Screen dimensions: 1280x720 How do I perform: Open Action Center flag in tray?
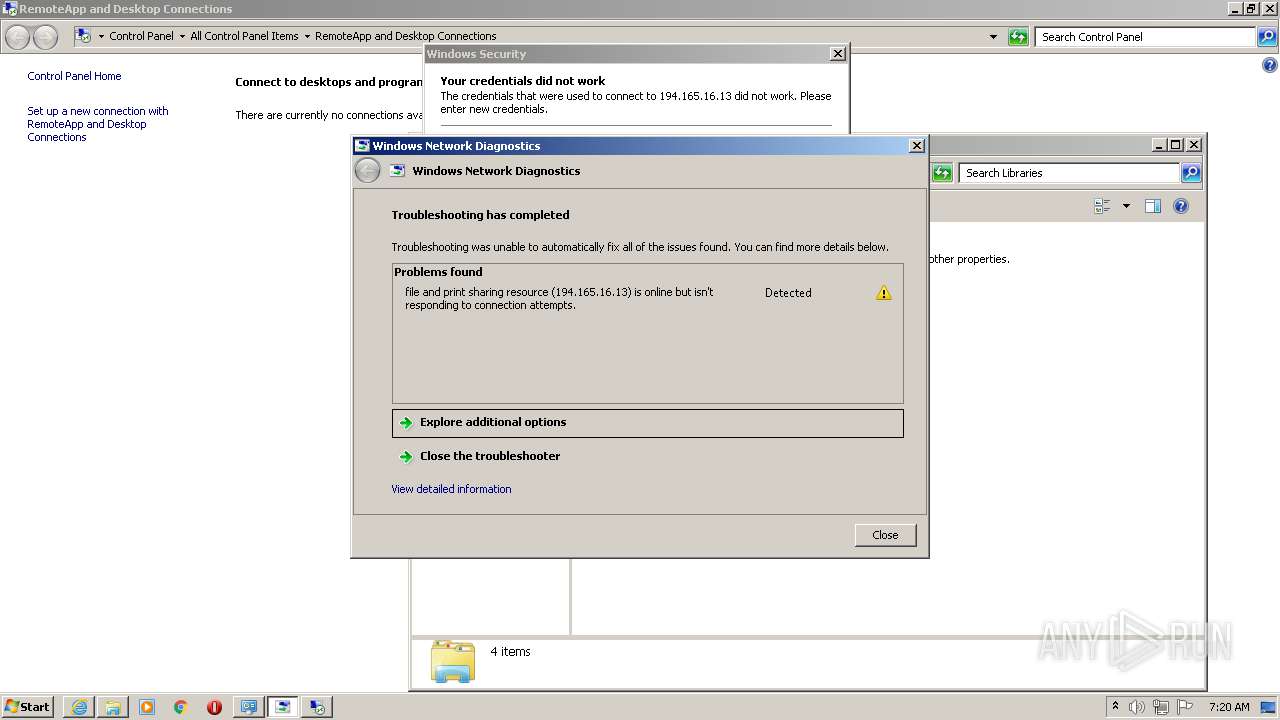(x=1185, y=707)
